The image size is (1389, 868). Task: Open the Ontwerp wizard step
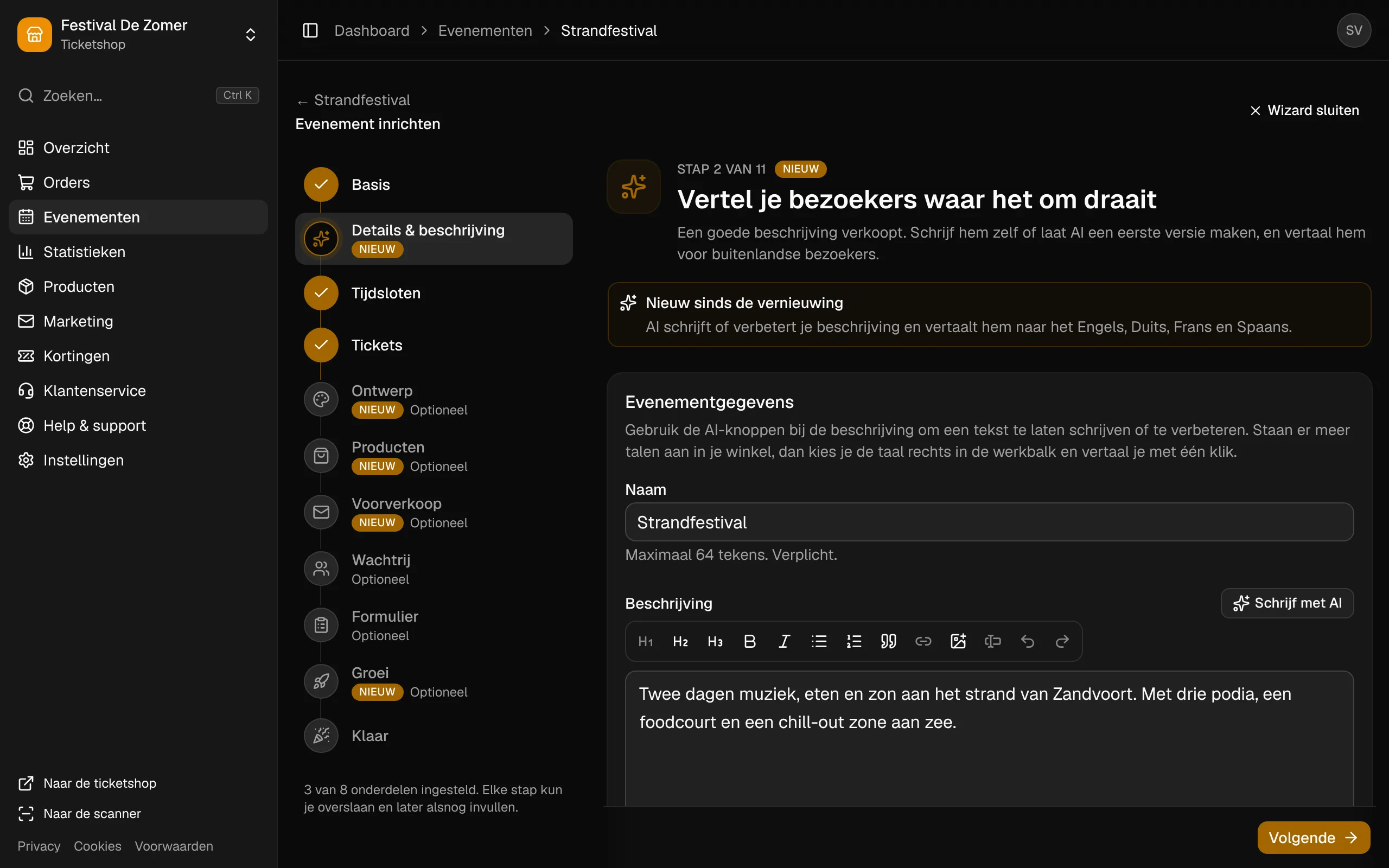434,400
